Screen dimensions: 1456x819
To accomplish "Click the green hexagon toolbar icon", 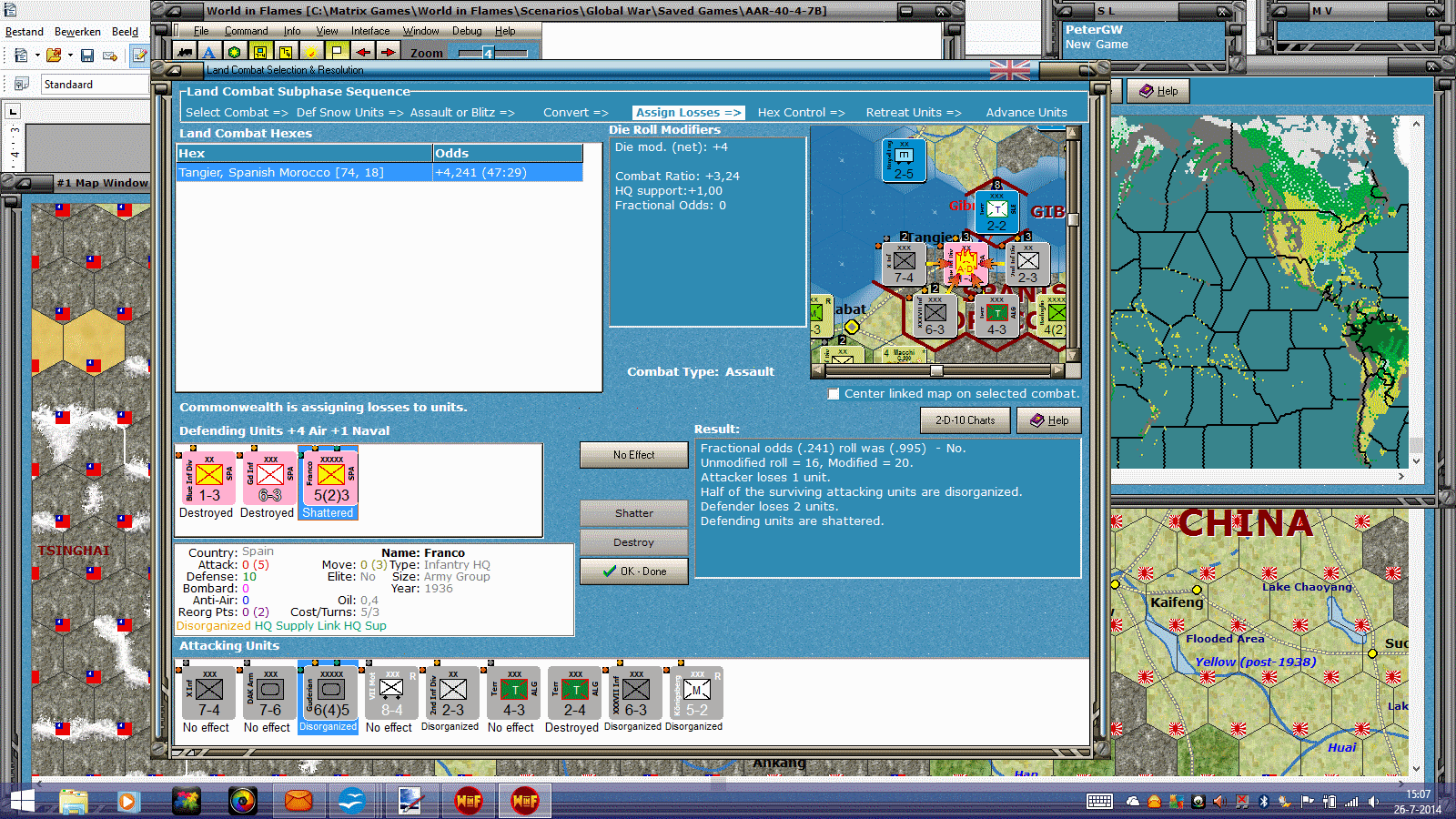I will 235,53.
